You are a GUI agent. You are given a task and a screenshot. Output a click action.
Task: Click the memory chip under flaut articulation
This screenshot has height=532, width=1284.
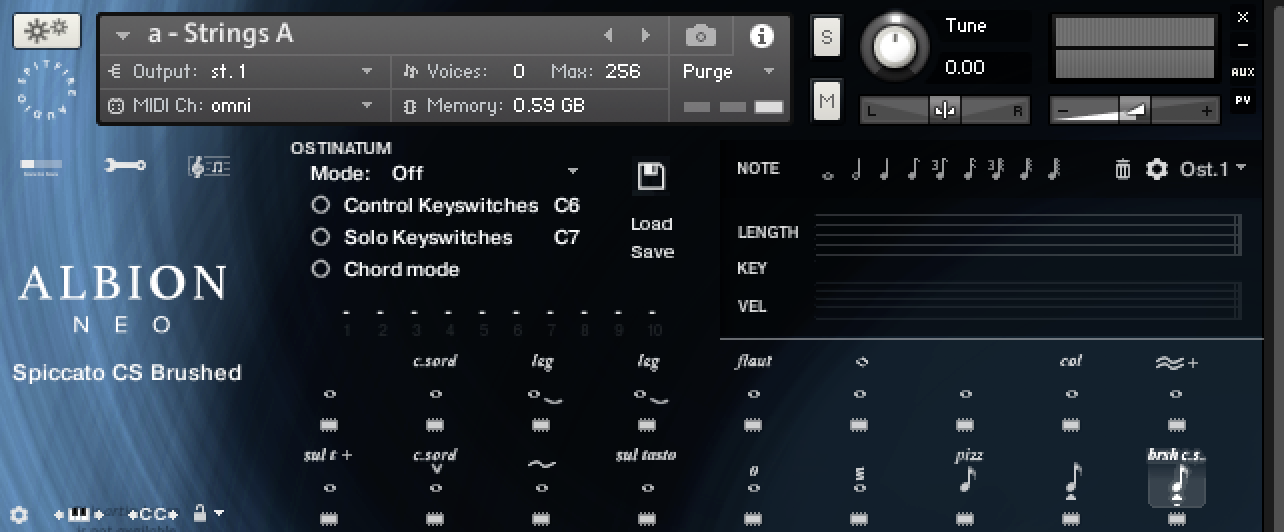point(753,425)
